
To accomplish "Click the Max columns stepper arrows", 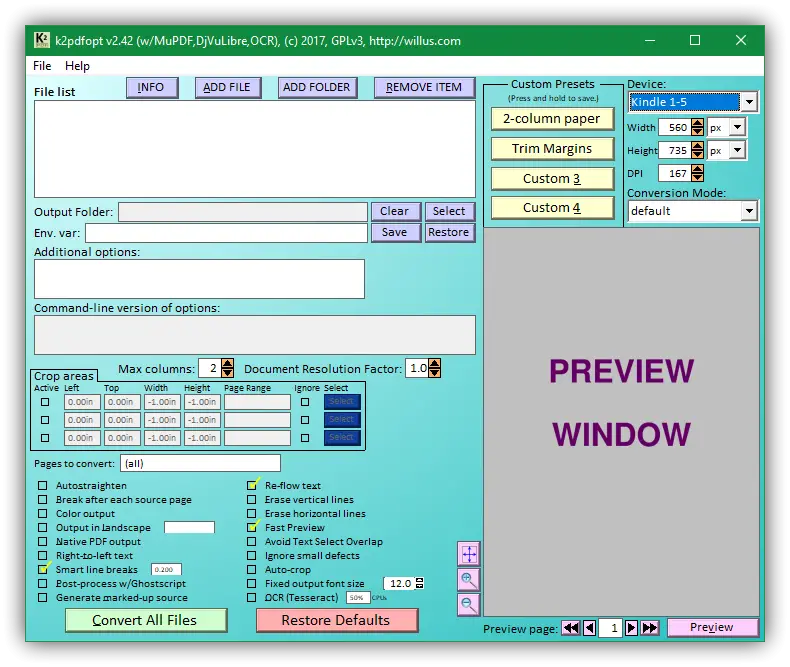I will (228, 368).
